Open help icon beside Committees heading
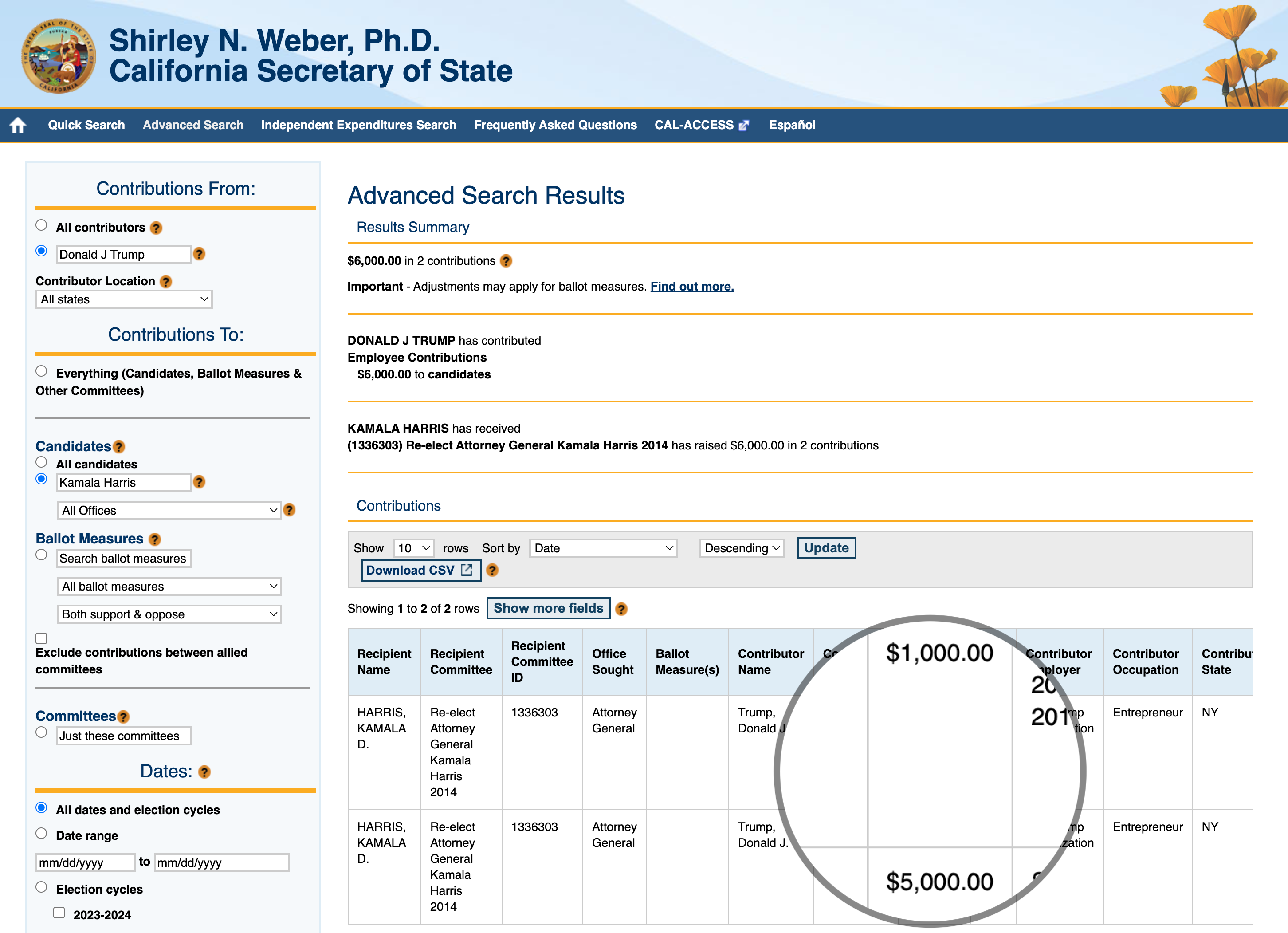Screen dimensions: 1288x933 pos(123,717)
